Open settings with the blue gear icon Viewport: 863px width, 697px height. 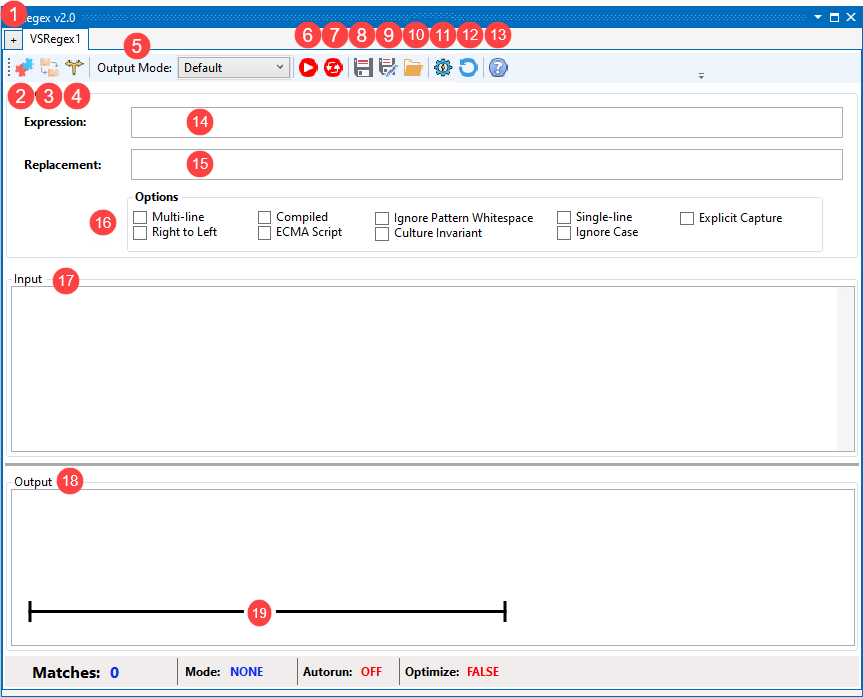(x=443, y=68)
